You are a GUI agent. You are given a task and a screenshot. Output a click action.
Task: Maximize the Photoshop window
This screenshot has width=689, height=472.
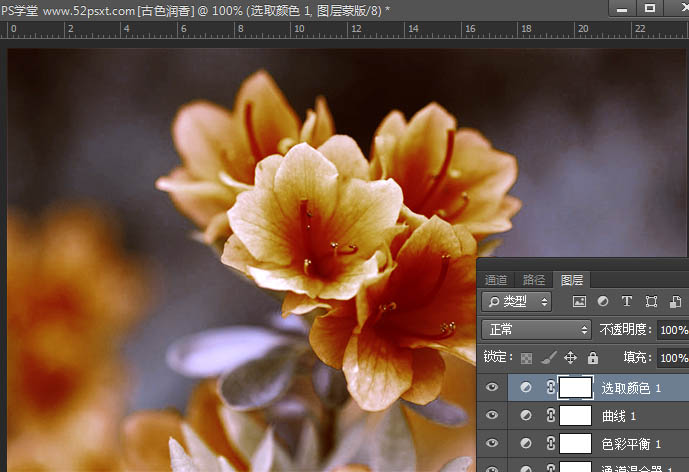click(650, 8)
